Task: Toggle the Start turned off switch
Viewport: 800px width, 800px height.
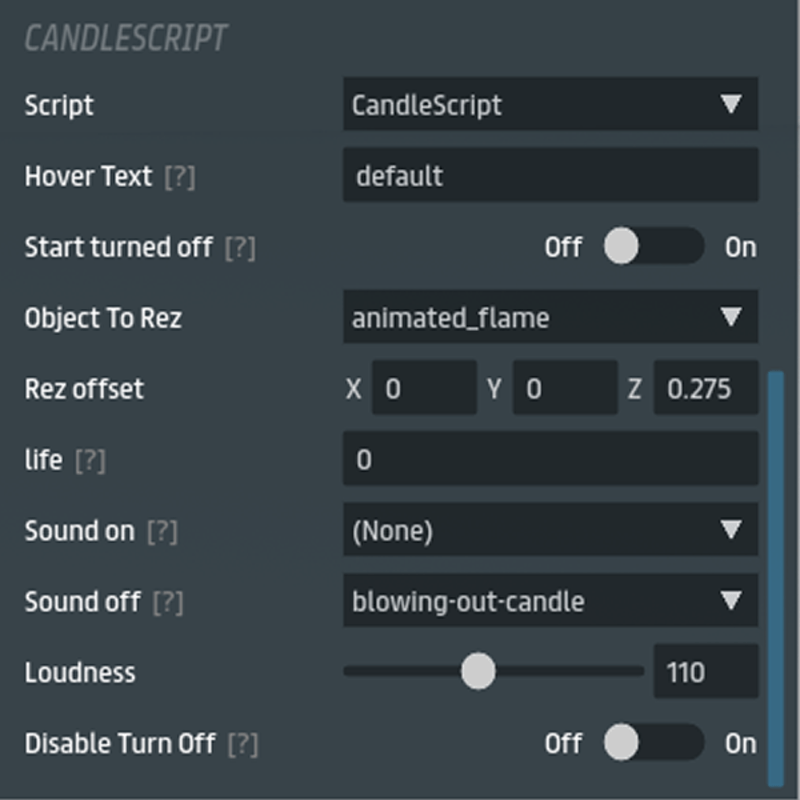Action: (x=654, y=247)
